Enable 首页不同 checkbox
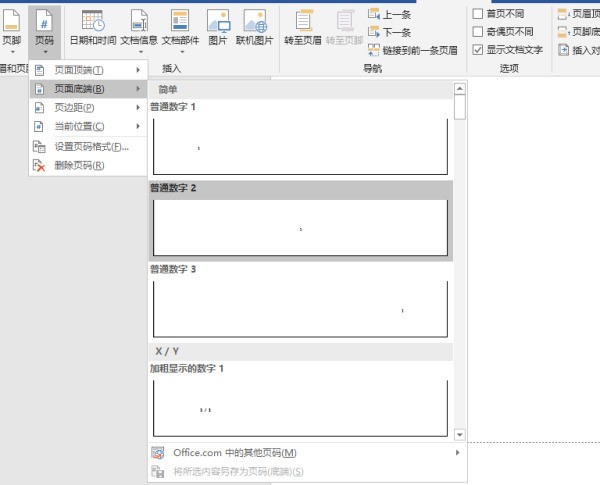The image size is (600, 485). click(477, 14)
